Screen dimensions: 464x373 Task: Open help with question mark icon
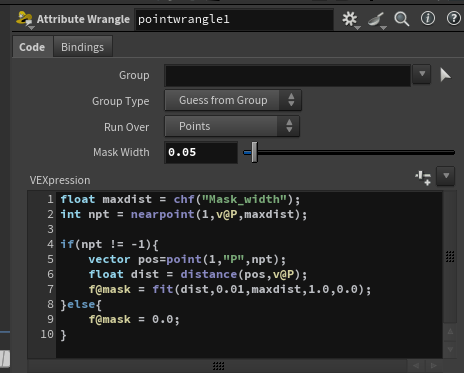[x=453, y=18]
